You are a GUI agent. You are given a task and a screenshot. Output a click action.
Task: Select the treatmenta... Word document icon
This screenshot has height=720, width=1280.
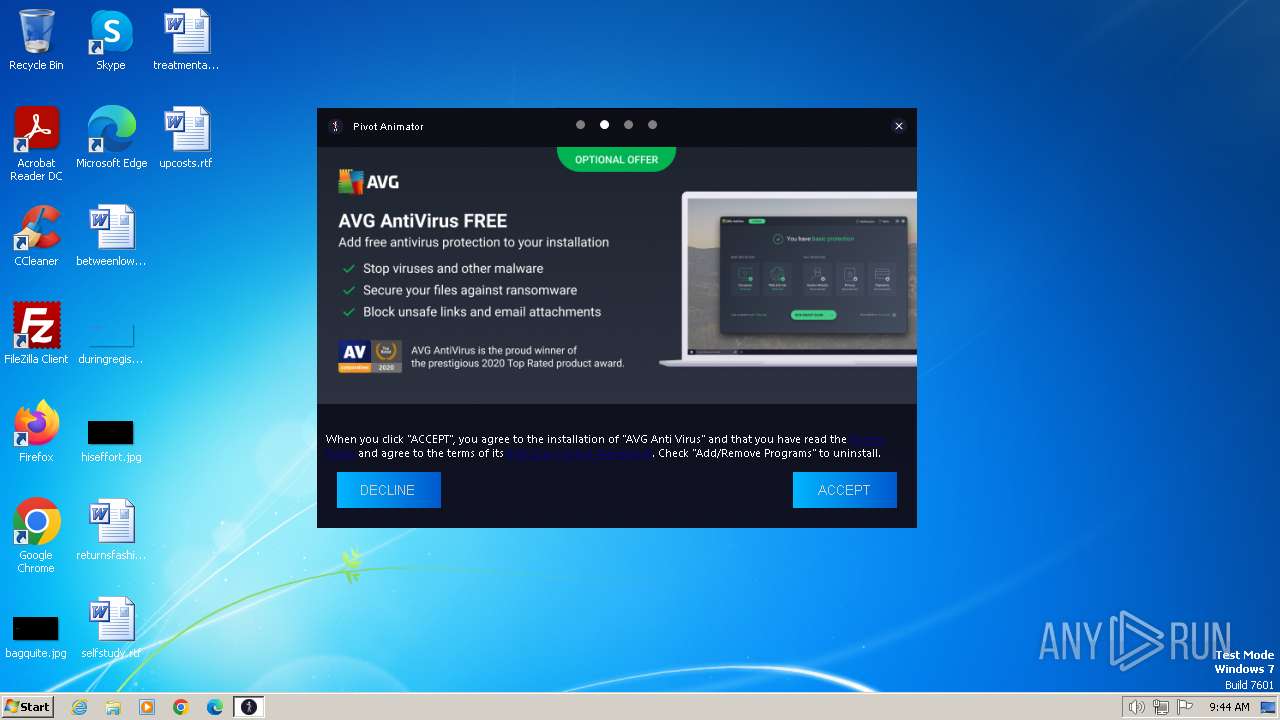pyautogui.click(x=186, y=40)
